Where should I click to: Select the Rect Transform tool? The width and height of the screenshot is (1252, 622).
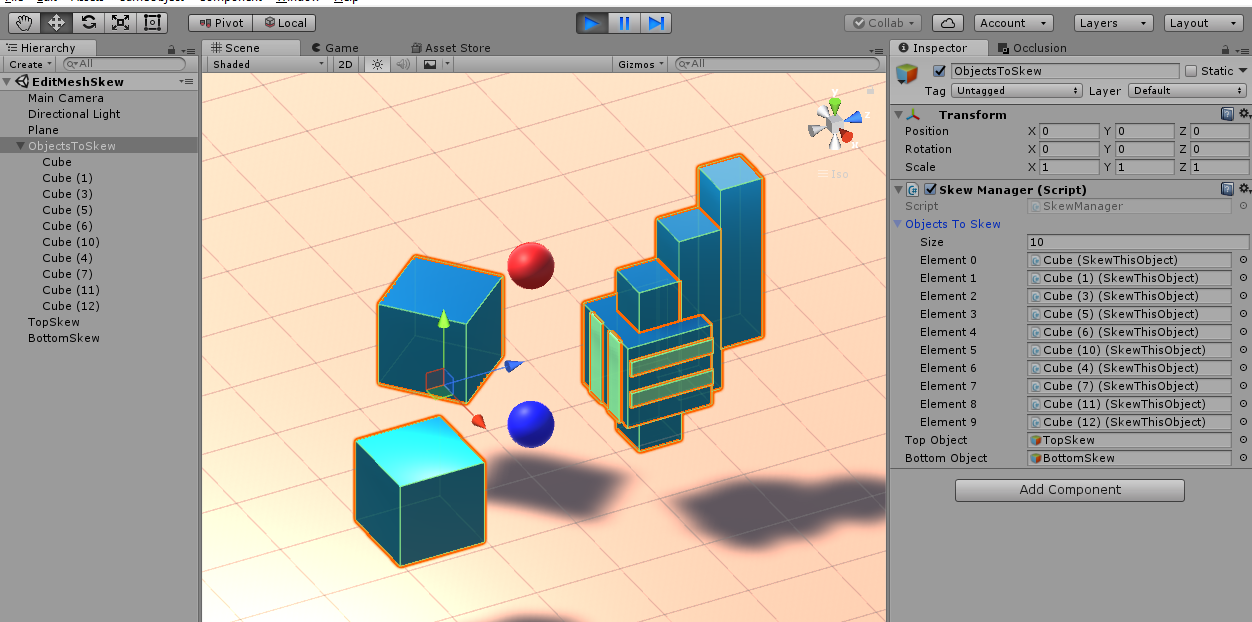(x=153, y=22)
